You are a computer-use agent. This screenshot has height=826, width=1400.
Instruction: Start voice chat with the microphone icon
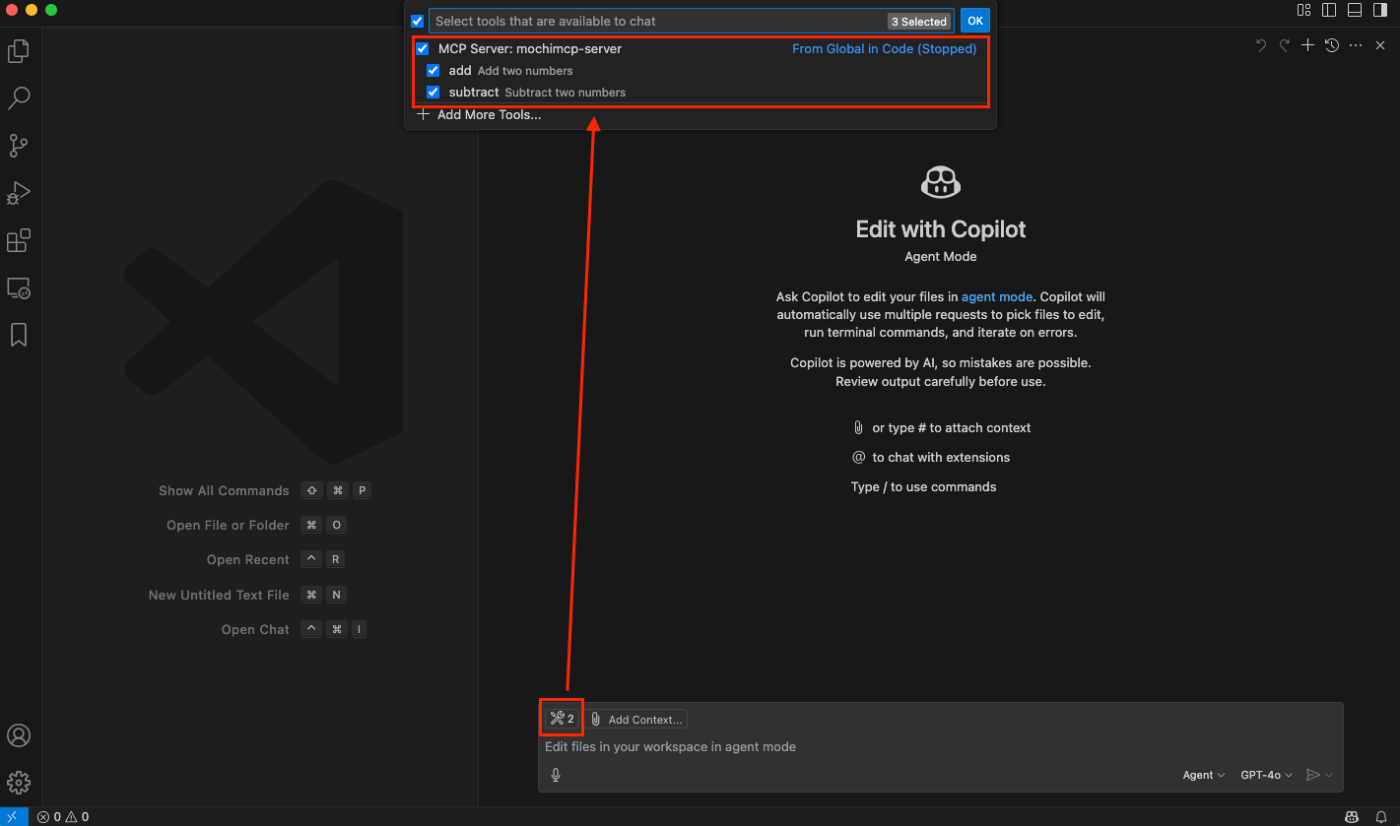click(x=556, y=775)
